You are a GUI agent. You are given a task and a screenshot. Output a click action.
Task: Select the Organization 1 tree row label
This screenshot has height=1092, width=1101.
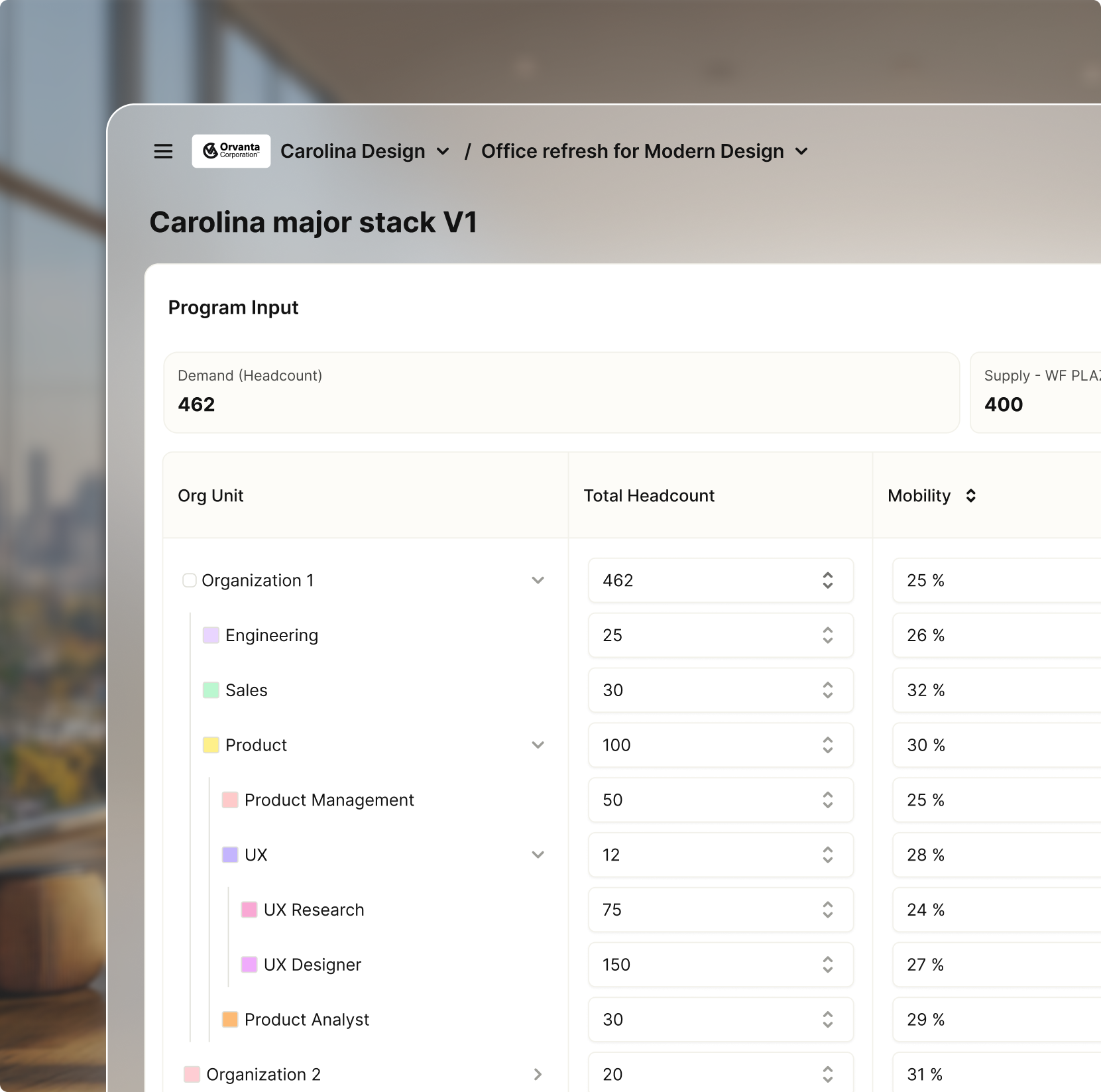(x=258, y=580)
